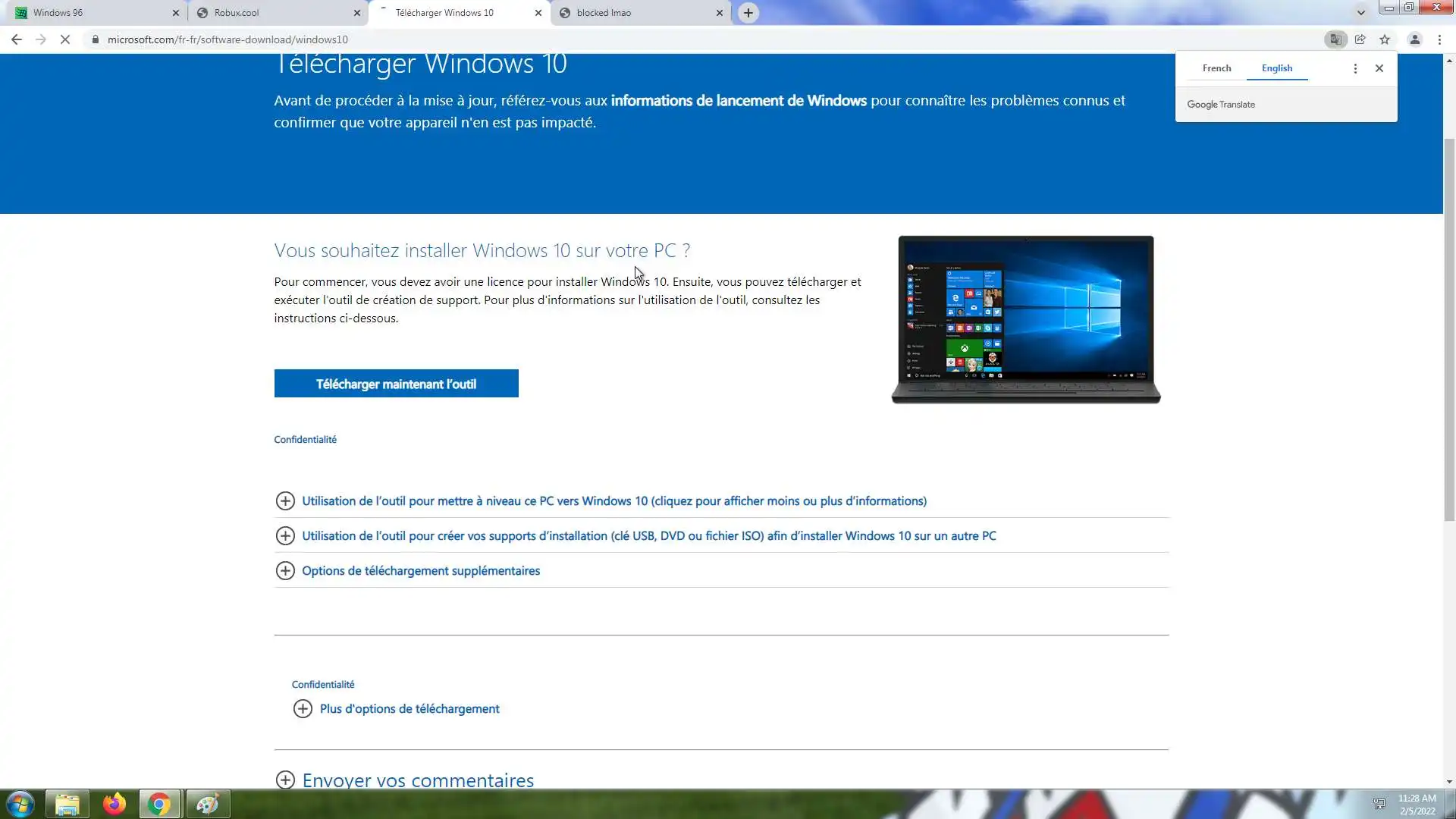Open translate popup options menu
The height and width of the screenshot is (819, 1456).
pyautogui.click(x=1355, y=68)
